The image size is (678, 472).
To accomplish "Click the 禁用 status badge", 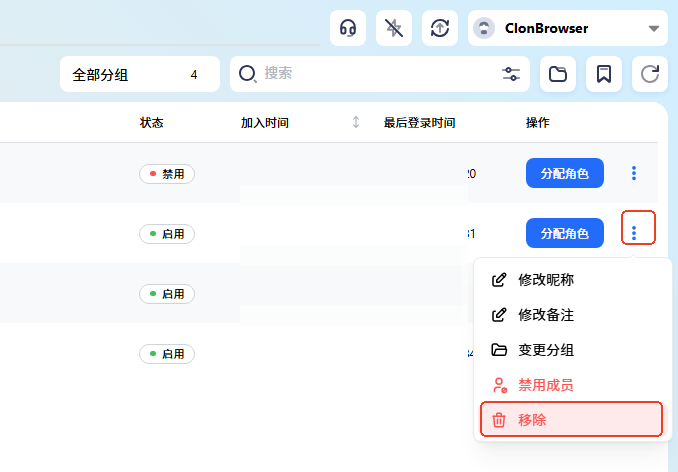I will point(167,174).
